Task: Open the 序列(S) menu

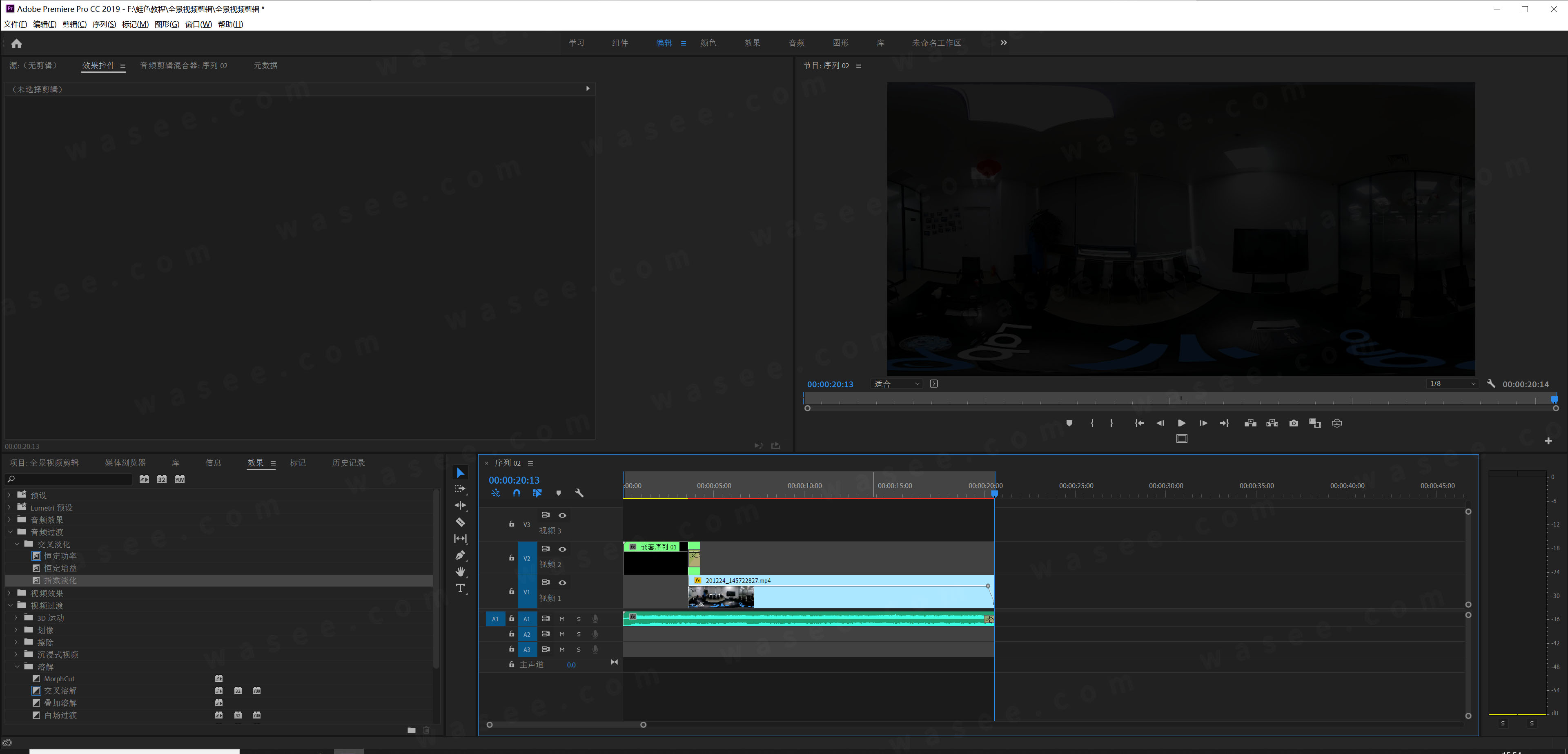Action: [104, 25]
